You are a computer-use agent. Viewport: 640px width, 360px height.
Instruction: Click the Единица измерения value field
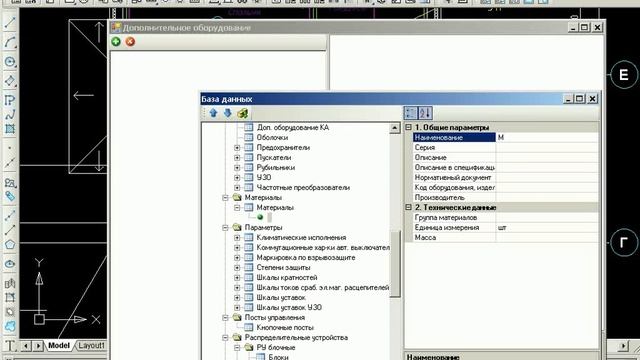point(547,227)
